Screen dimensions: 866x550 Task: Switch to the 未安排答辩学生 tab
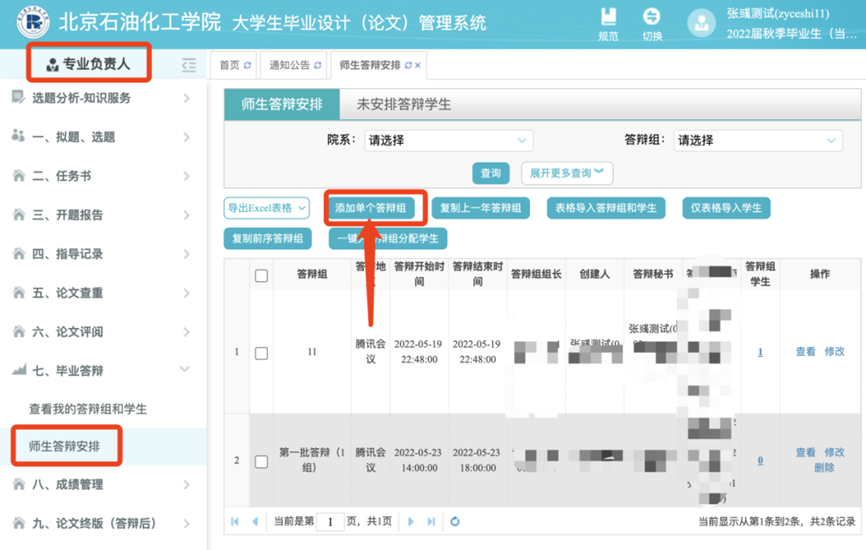403,104
